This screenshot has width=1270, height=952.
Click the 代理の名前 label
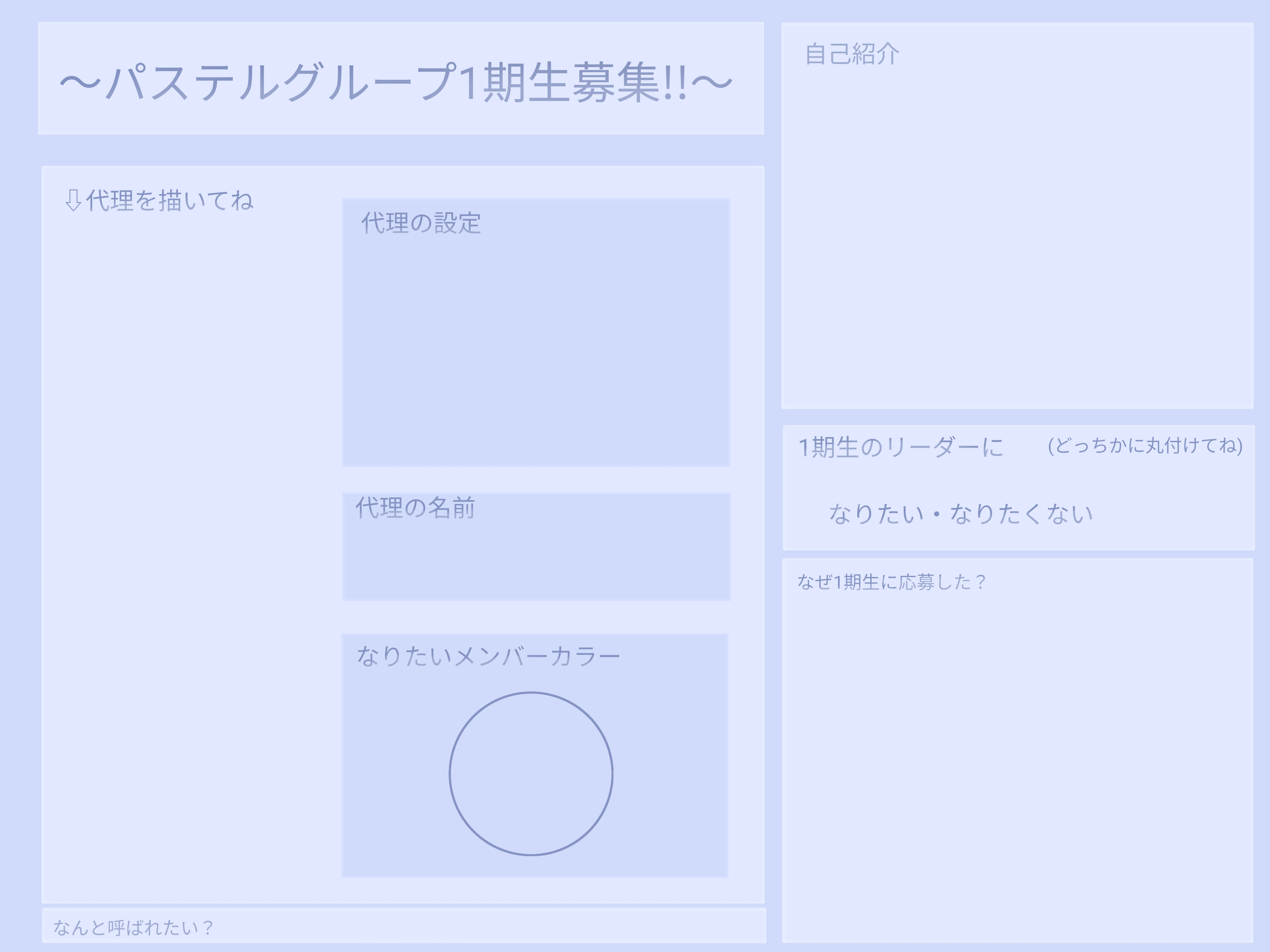[x=415, y=508]
